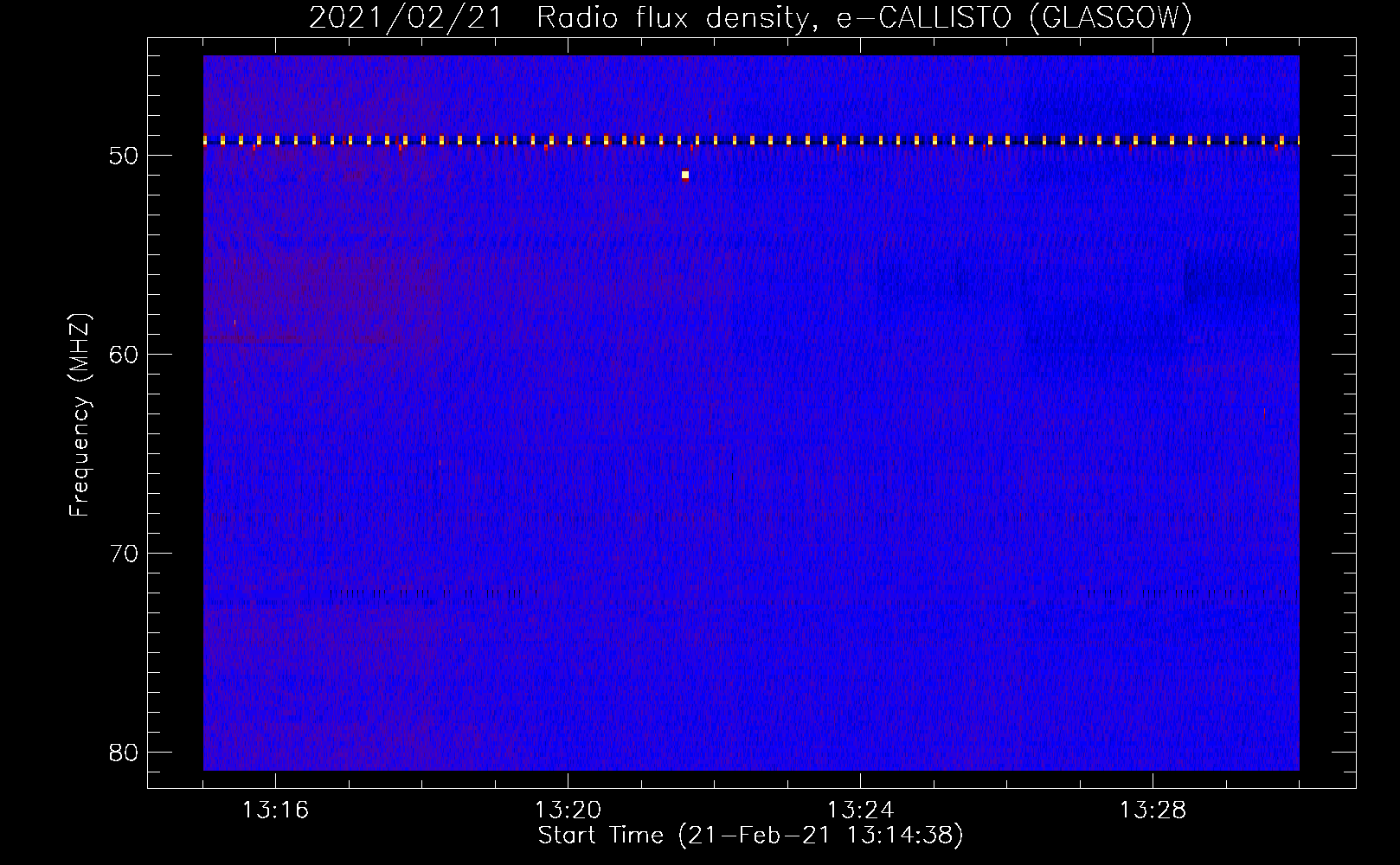This screenshot has width=1400, height=865.
Task: Click the 13:24 time tick label
Action: [861, 811]
